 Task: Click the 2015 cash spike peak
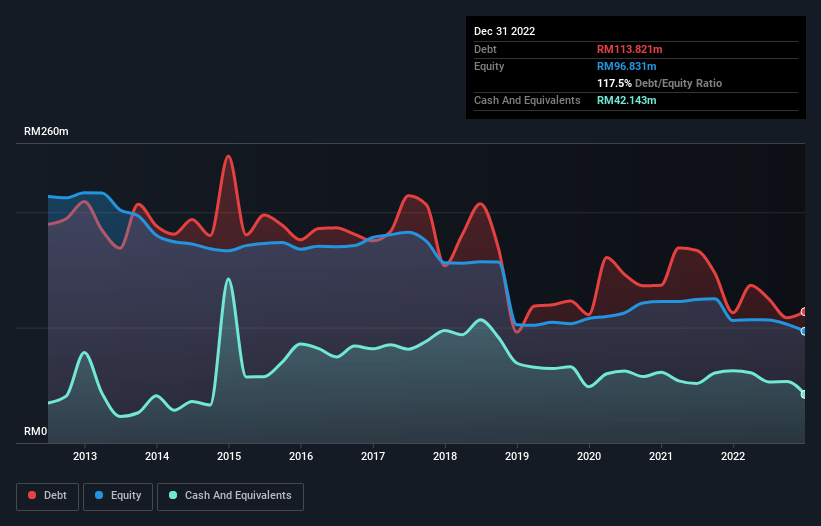[x=228, y=279]
